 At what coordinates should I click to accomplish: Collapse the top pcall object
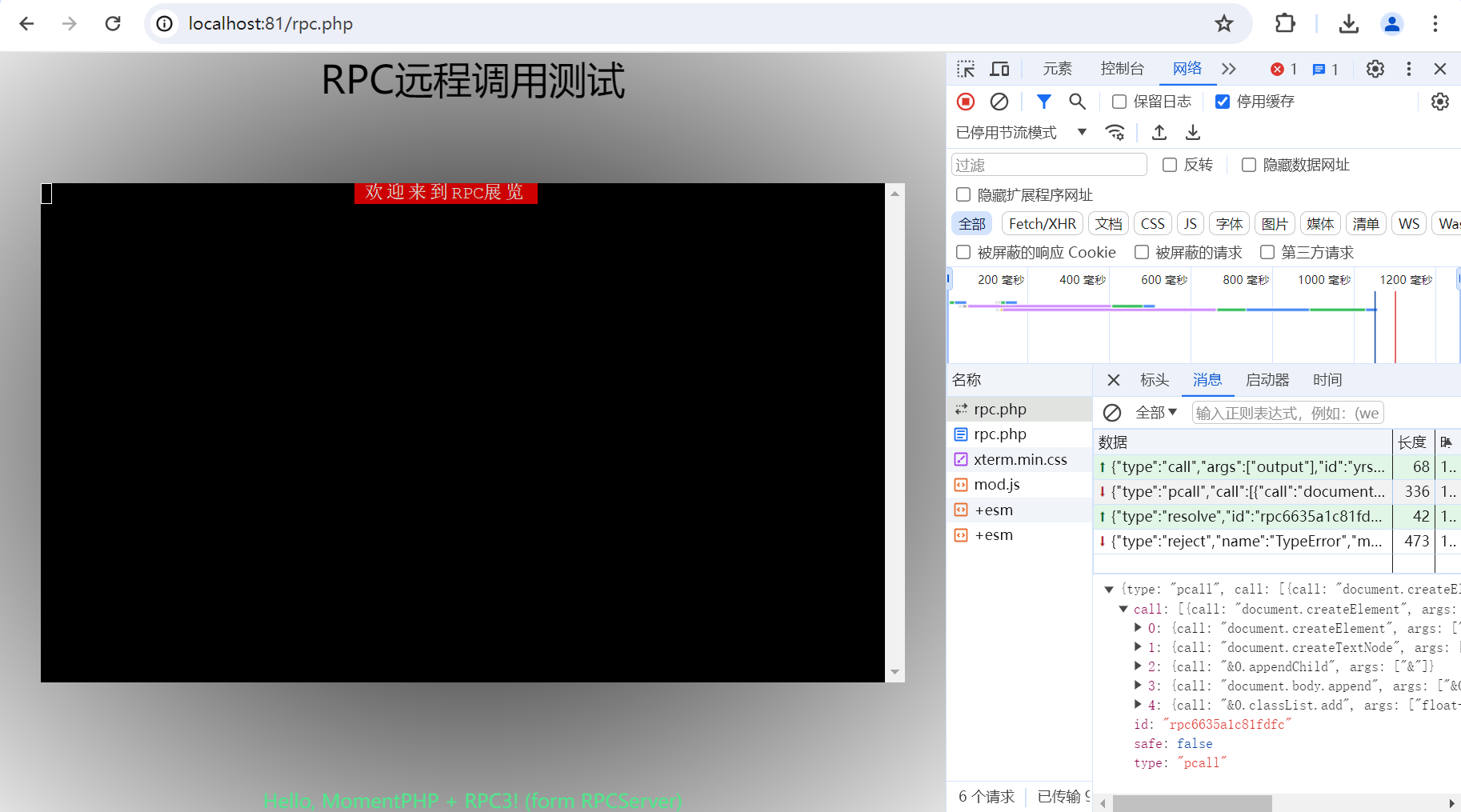[x=1109, y=590]
